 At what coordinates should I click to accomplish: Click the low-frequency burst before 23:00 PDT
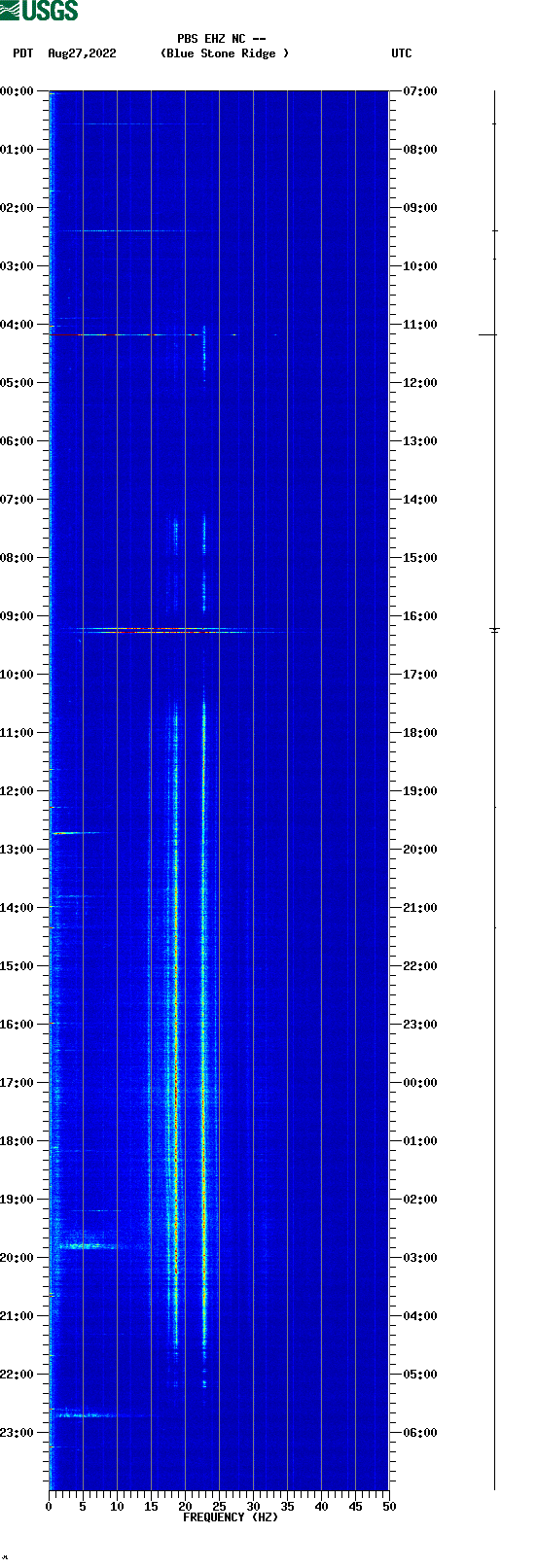[84, 1415]
